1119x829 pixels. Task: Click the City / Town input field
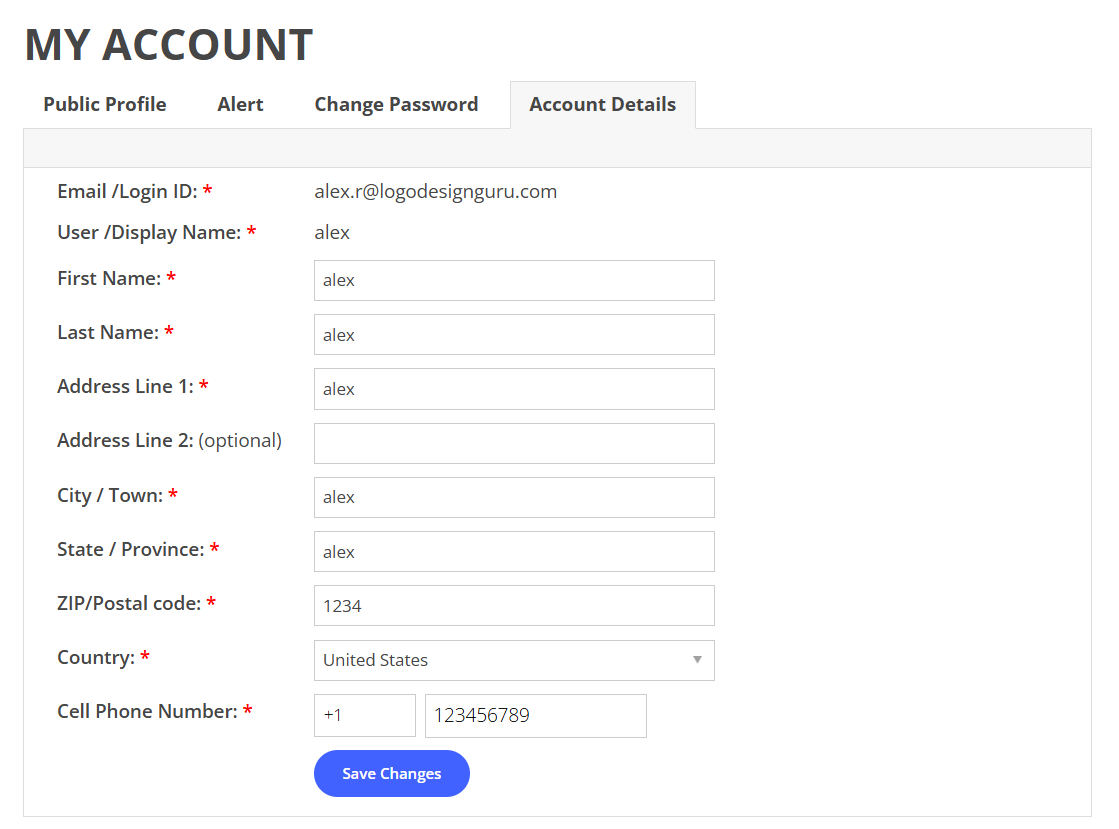(x=514, y=497)
